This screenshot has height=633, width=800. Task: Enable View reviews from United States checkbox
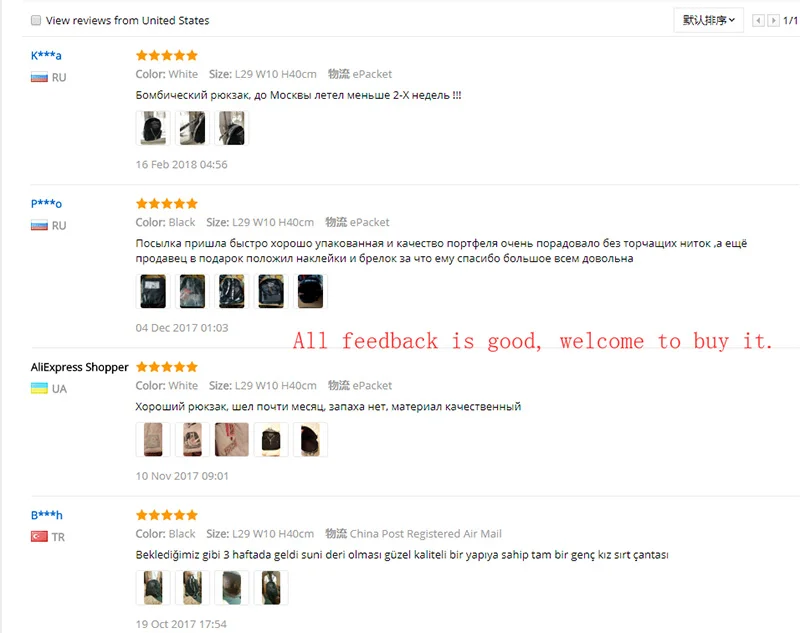(36, 20)
